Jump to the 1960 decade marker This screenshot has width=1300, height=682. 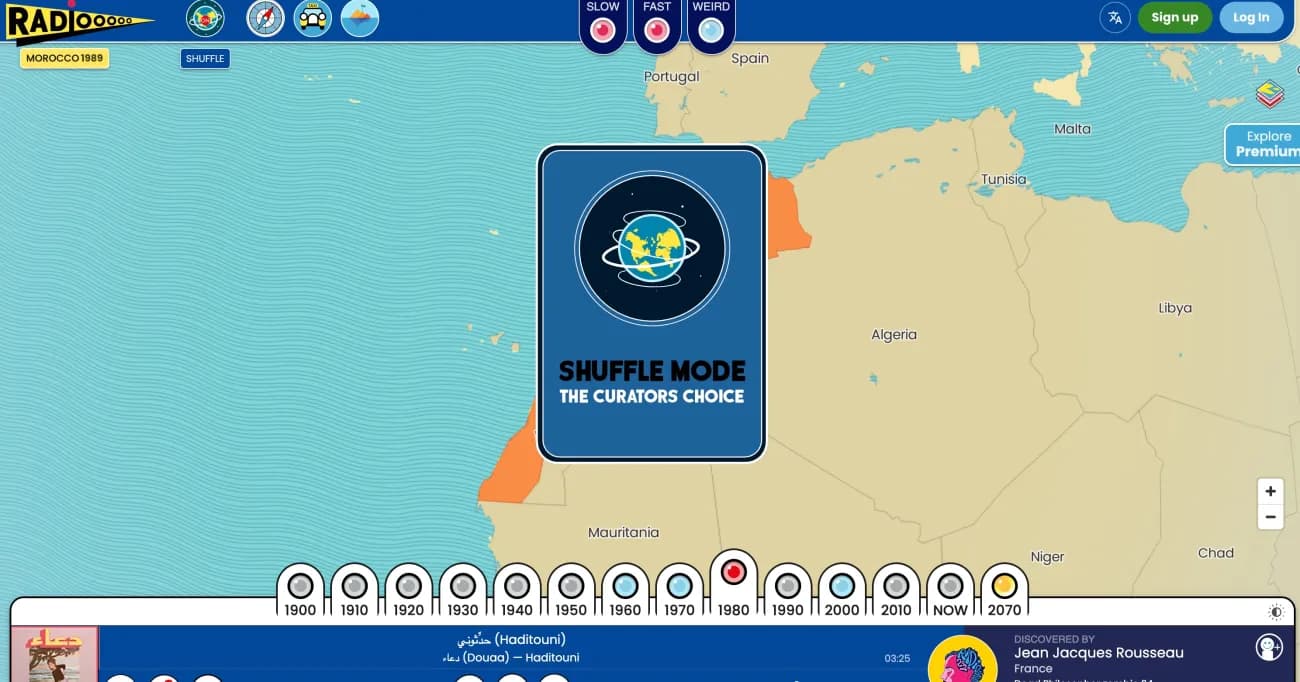tap(625, 591)
